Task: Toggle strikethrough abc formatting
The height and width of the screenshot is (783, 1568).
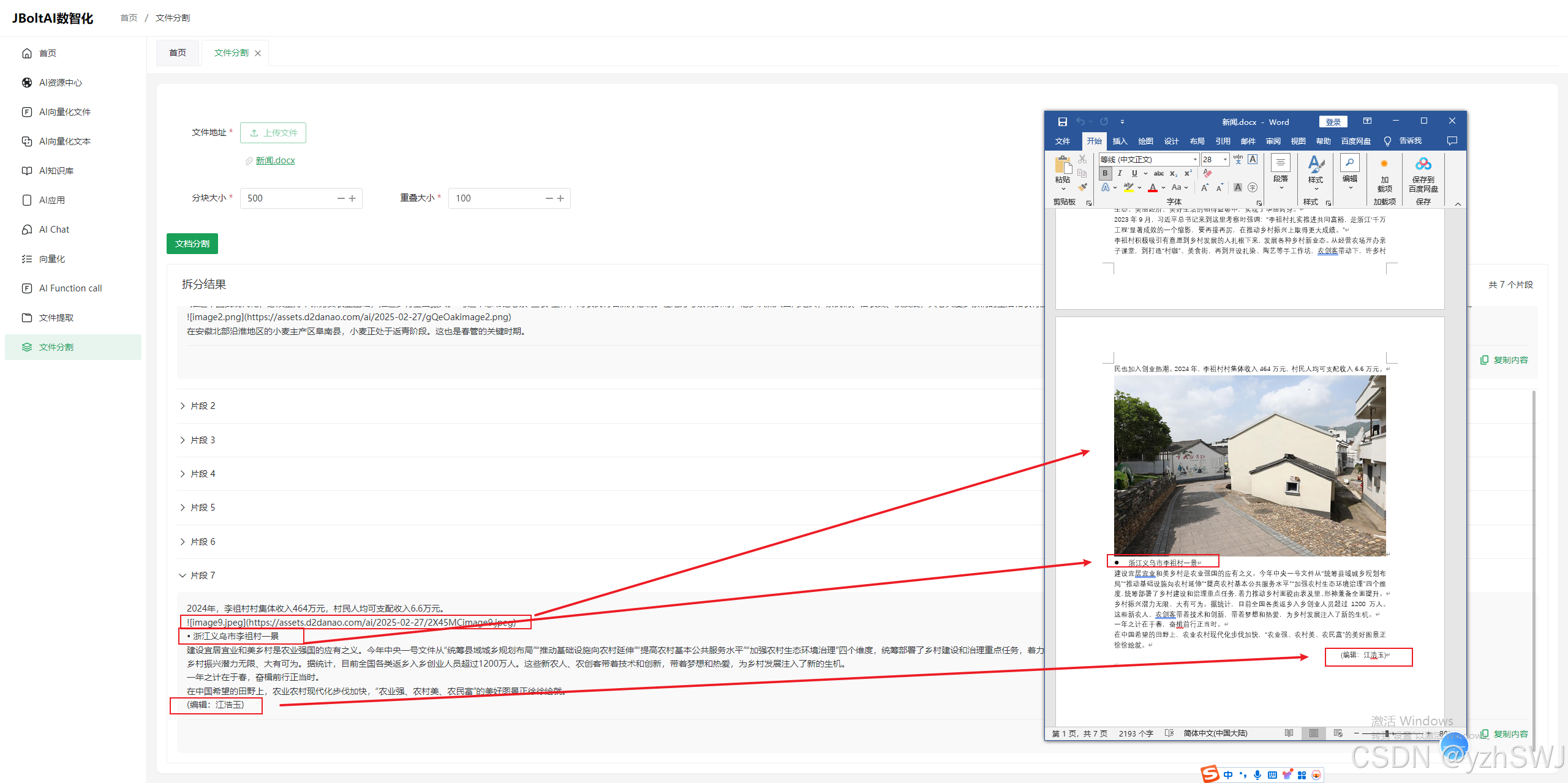Action: [x=1159, y=174]
